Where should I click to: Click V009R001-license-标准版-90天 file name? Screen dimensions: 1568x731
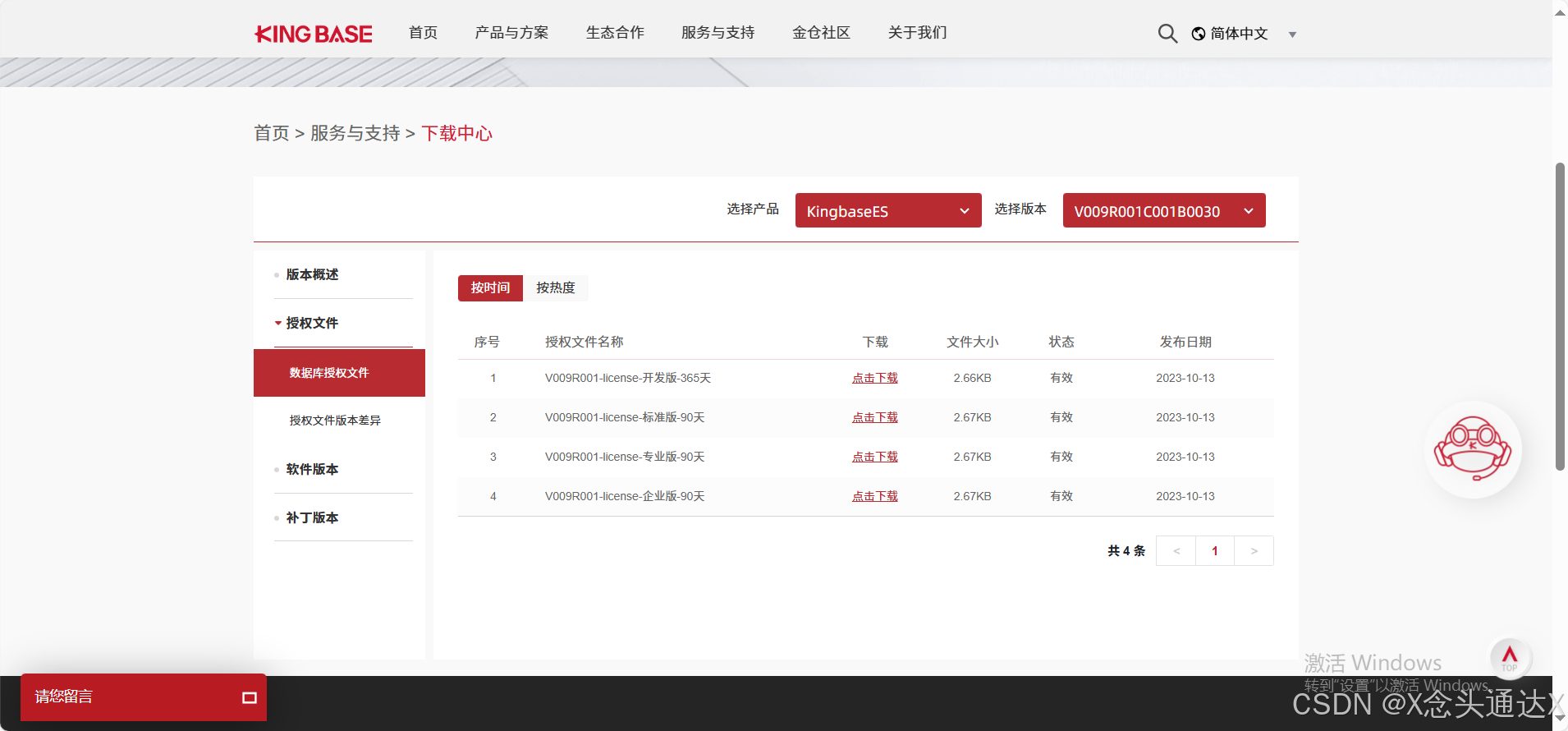coord(625,418)
